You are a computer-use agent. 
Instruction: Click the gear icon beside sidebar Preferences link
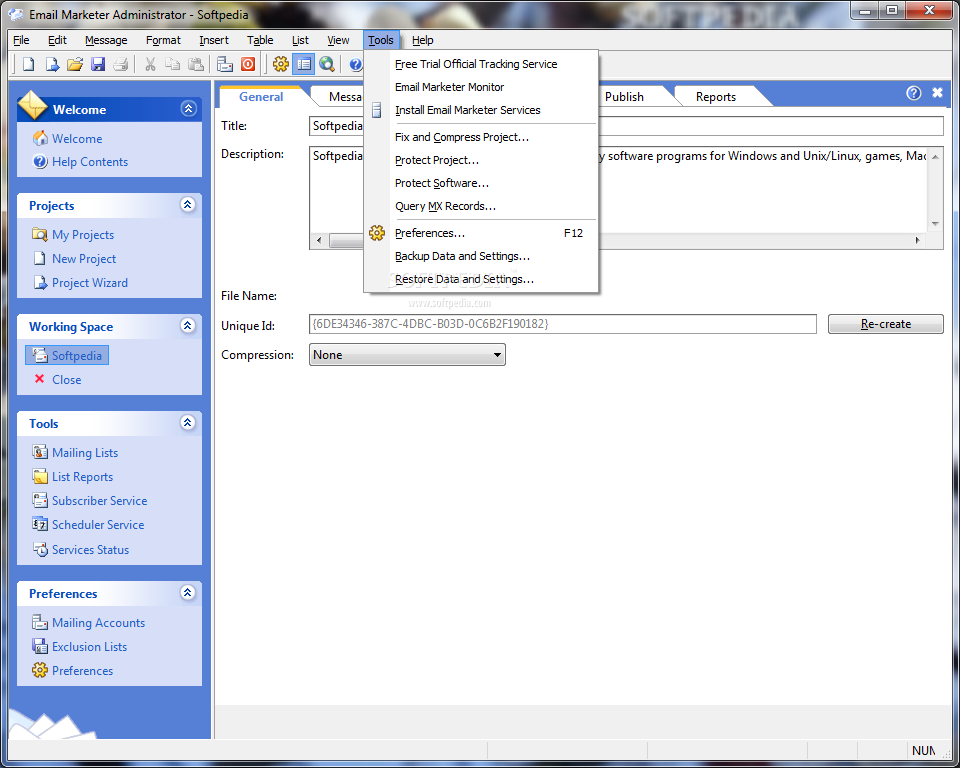pos(40,670)
